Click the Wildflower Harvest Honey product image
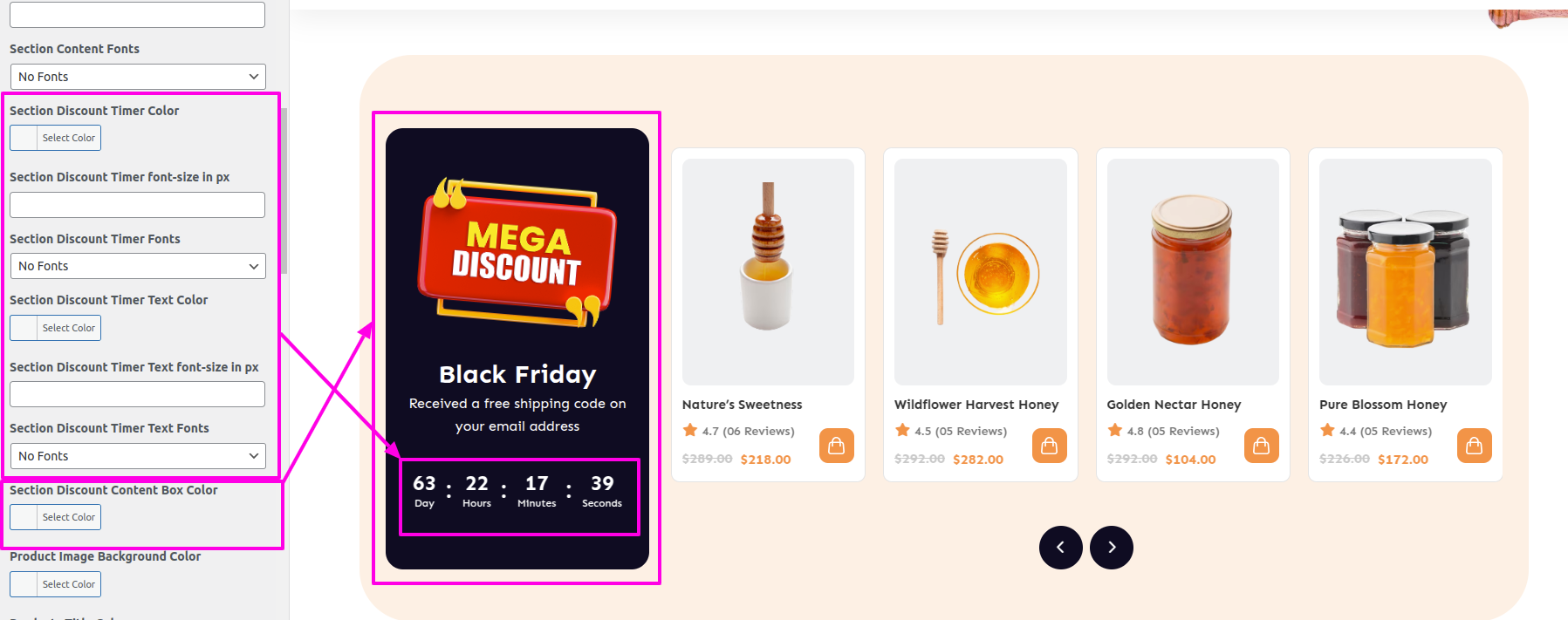 [x=980, y=272]
